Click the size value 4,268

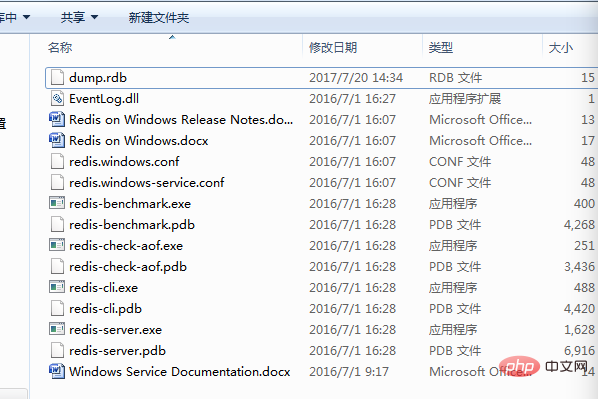click(579, 225)
